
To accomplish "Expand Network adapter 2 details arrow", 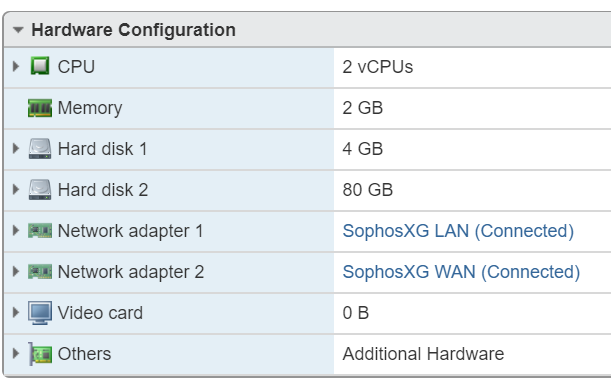I will pyautogui.click(x=16, y=272).
